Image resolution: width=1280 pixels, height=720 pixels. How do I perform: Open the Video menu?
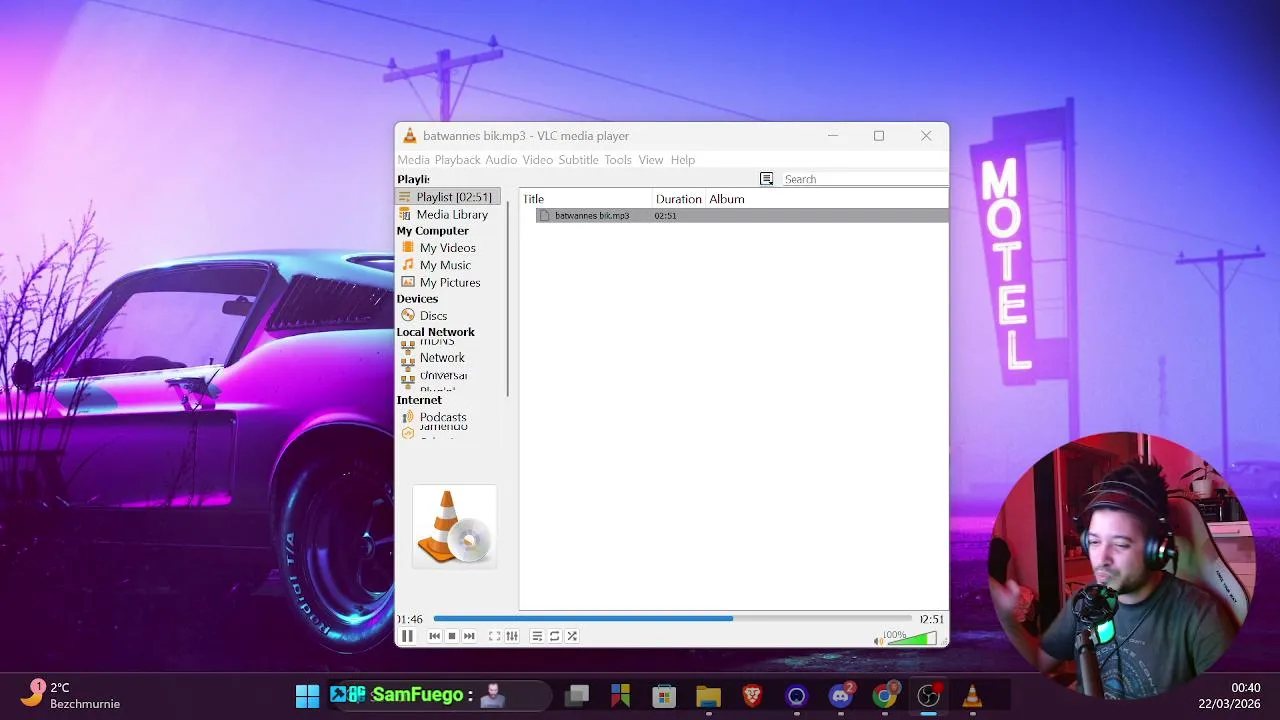point(537,160)
